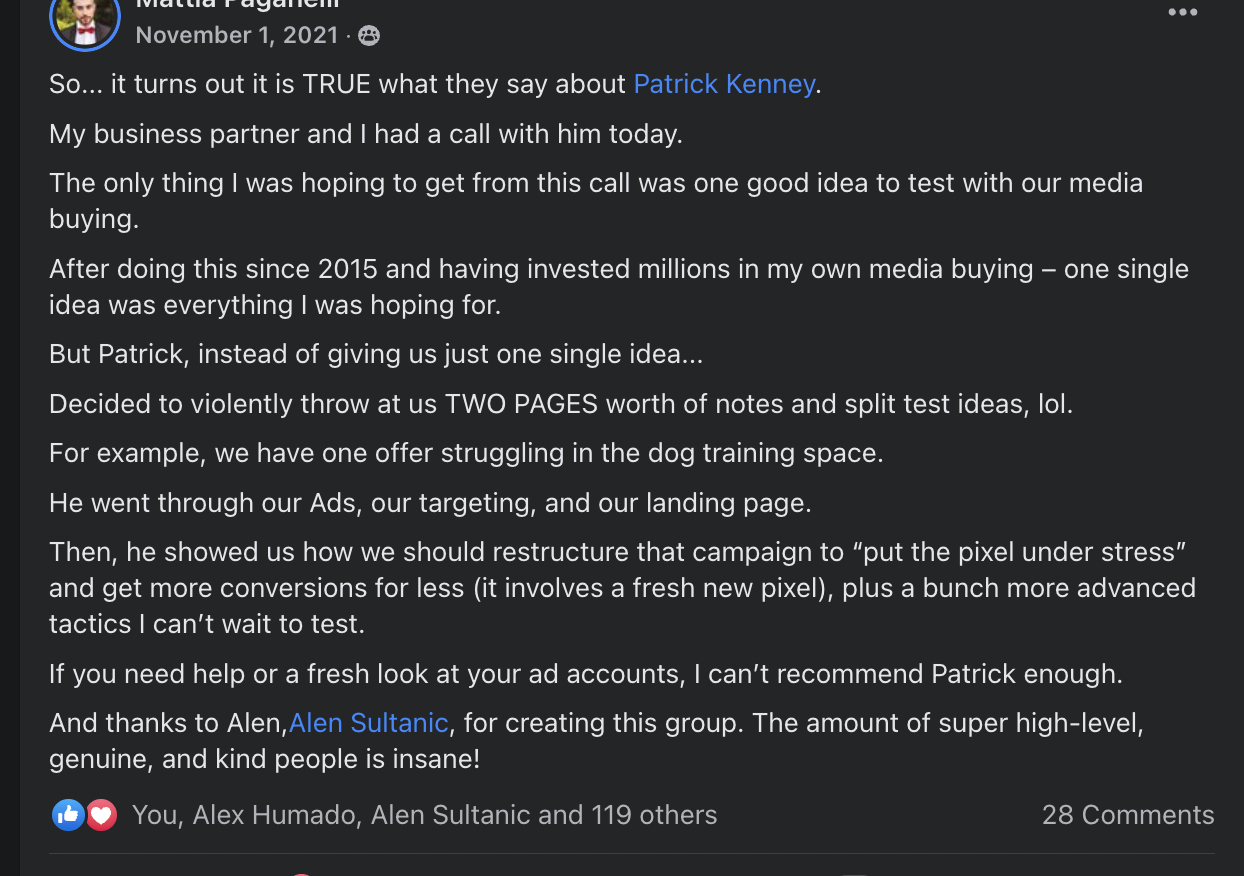Click the group audience icon beside the date
Screen dimensions: 1244x876
[x=369, y=36]
